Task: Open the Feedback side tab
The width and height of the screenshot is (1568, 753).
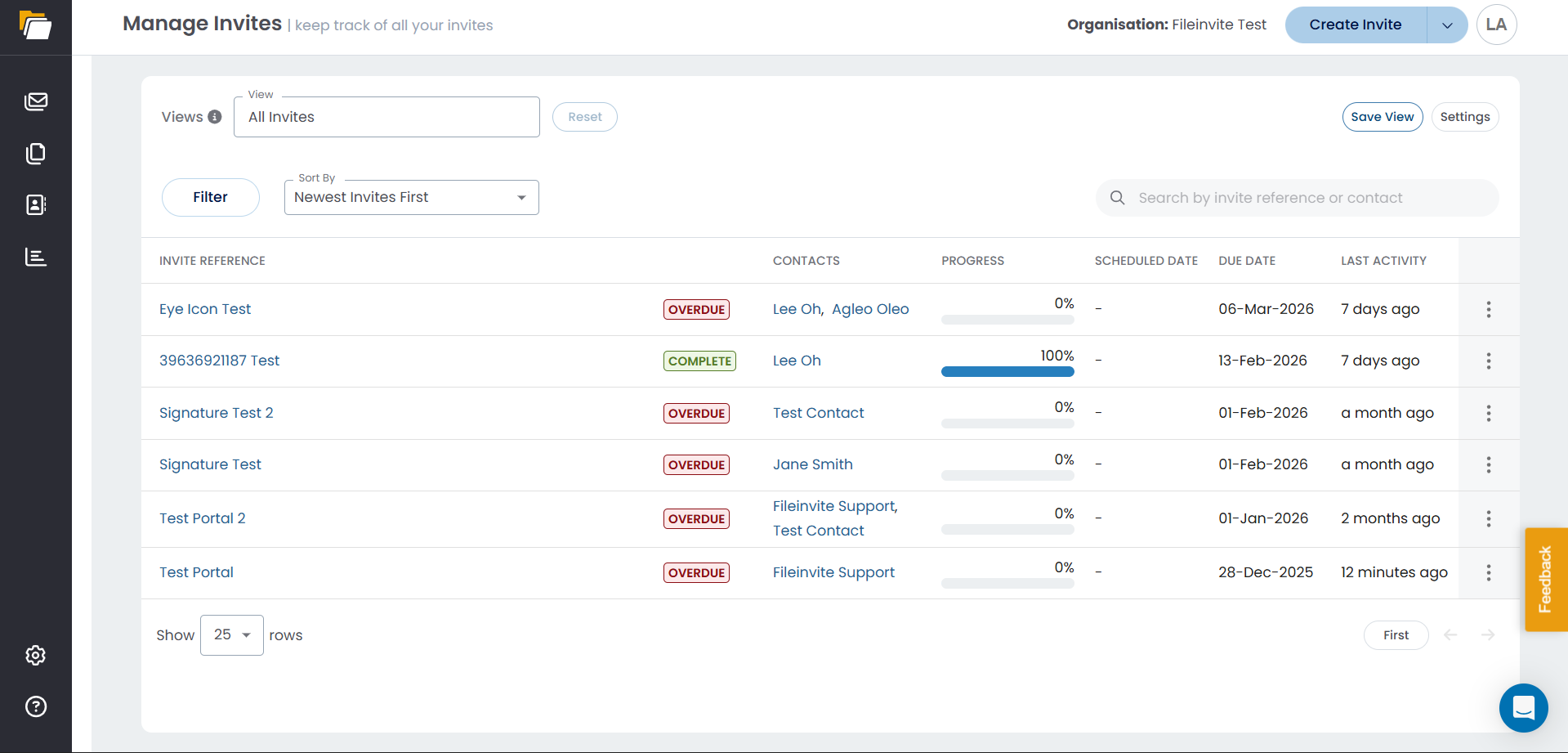Action: pos(1545,580)
